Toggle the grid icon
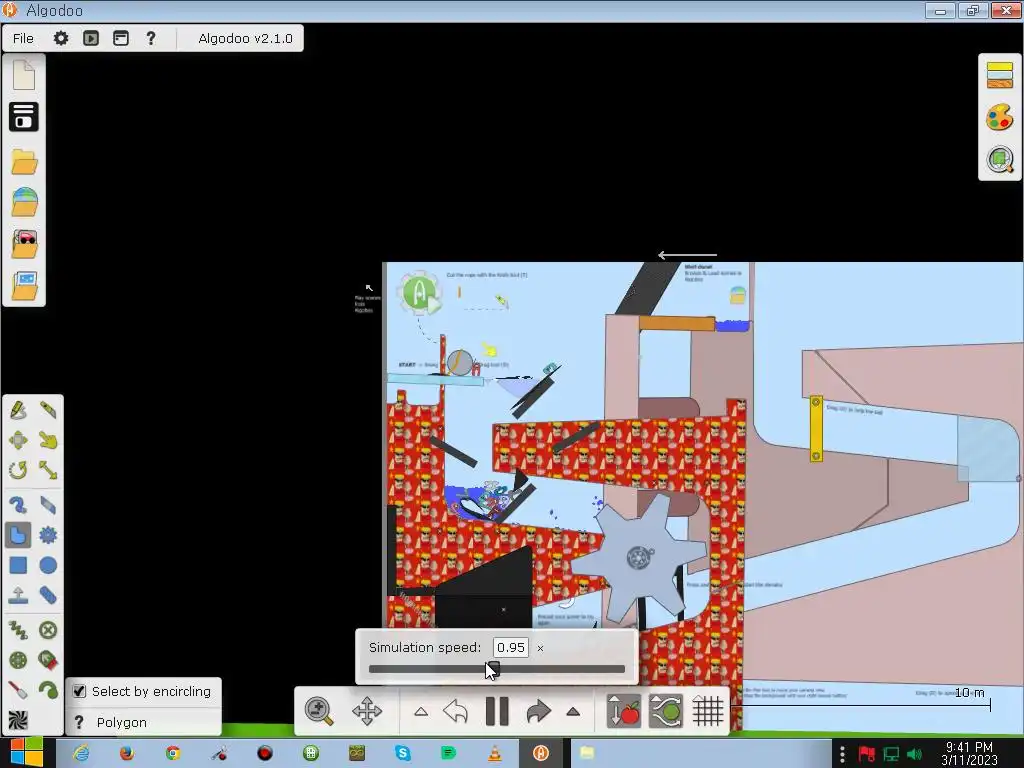Viewport: 1024px width, 768px height. click(x=708, y=711)
